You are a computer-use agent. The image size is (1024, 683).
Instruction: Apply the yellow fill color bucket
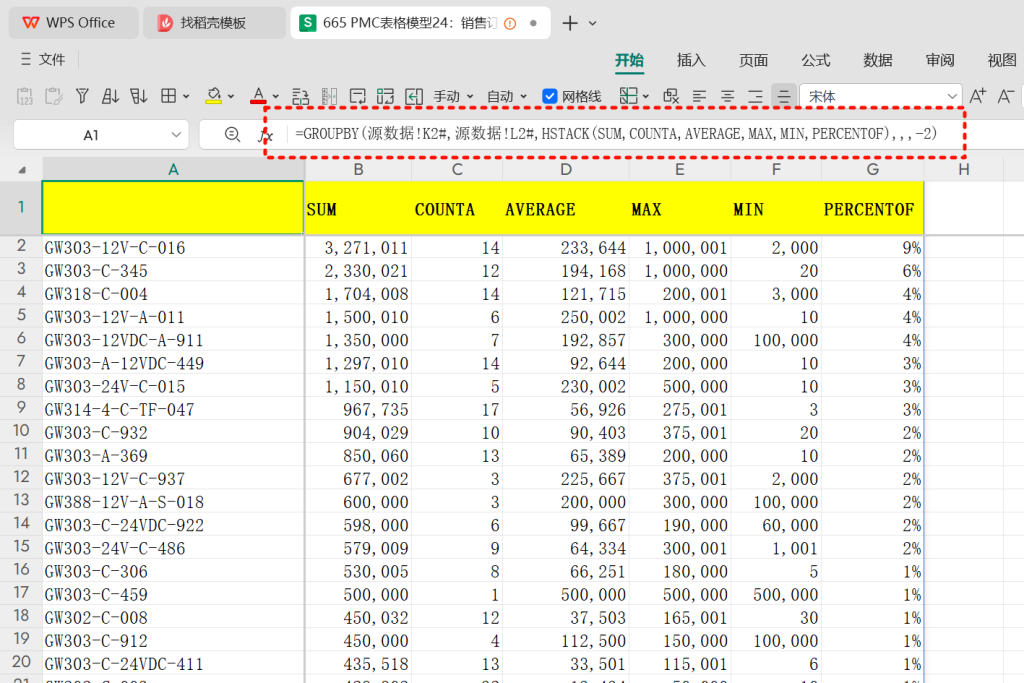pyautogui.click(x=214, y=96)
